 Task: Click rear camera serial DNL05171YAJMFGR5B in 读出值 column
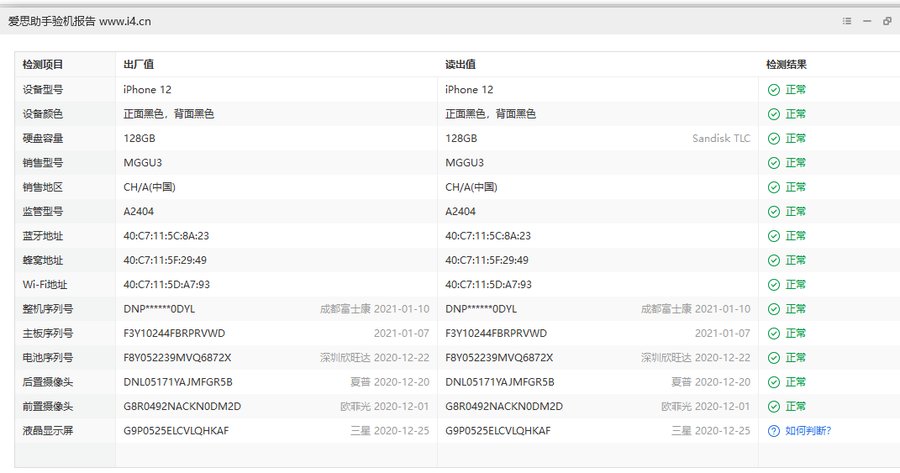coord(500,382)
